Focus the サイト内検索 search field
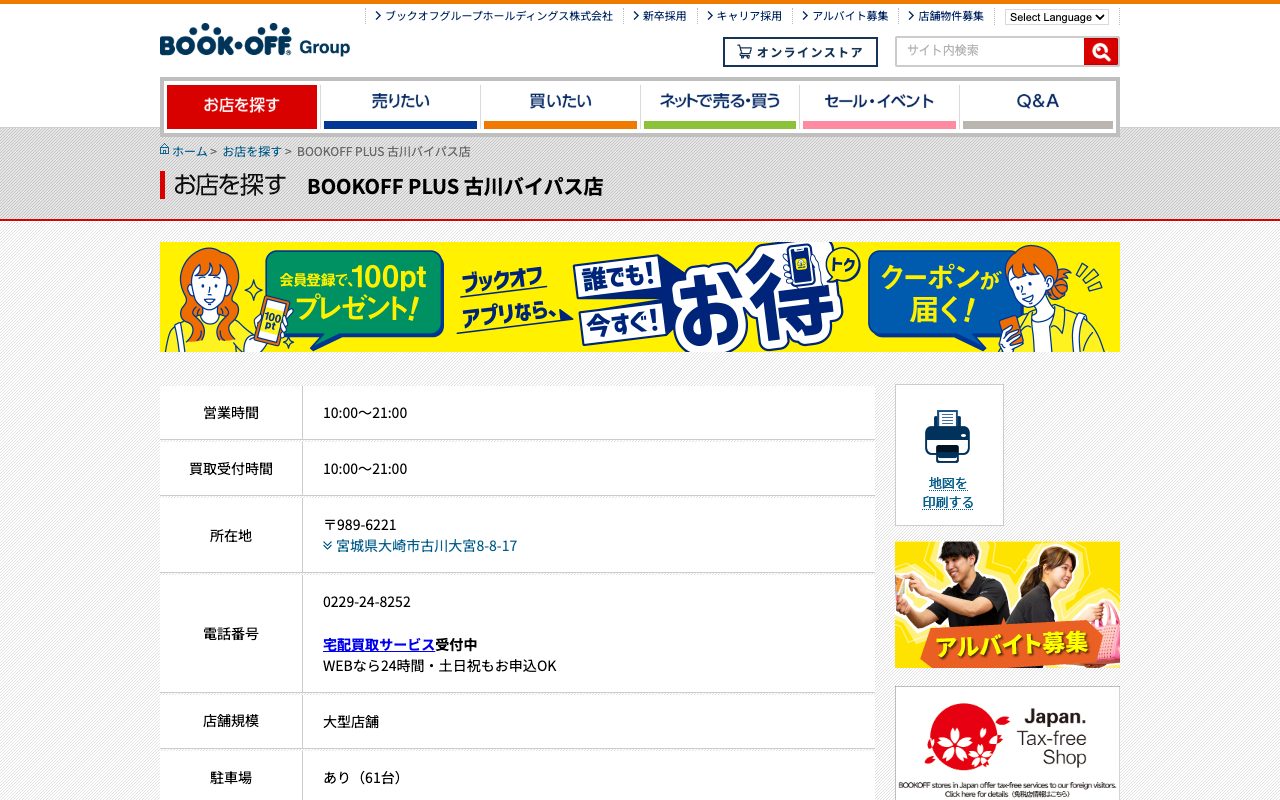The image size is (1280, 800). pyautogui.click(x=990, y=52)
